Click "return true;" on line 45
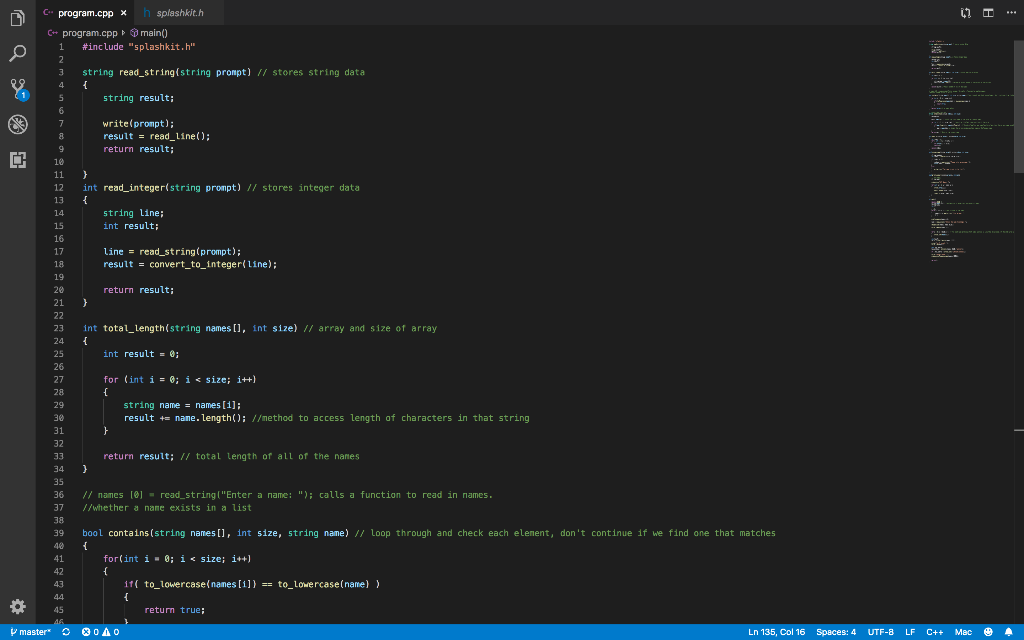Viewport: 1024px width, 640px height. coord(174,610)
